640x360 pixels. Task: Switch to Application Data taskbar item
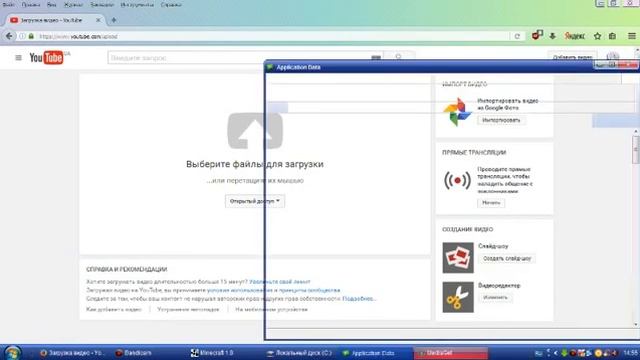tap(369, 353)
